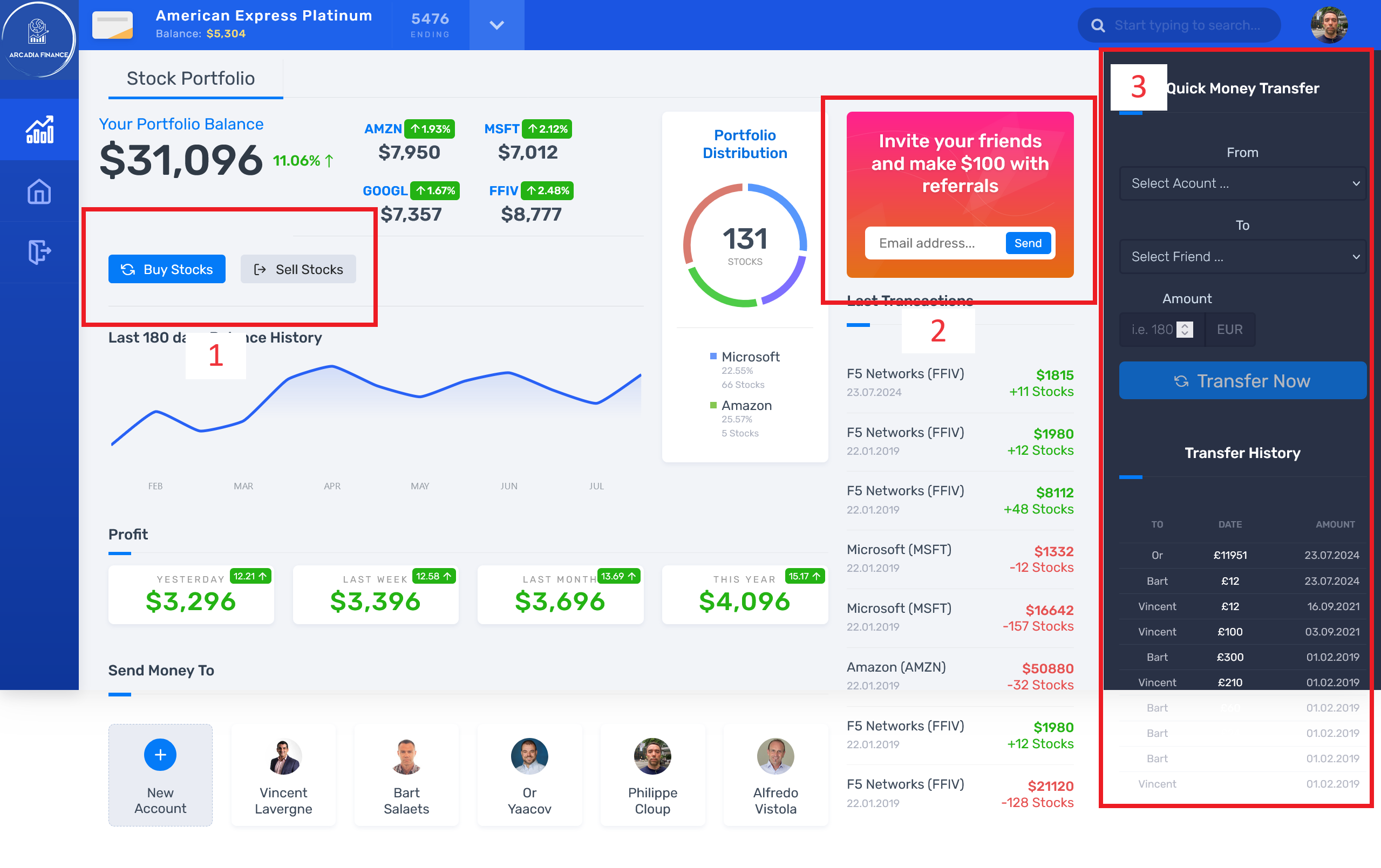Click the AMZN ticker label
The width and height of the screenshot is (1381, 868).
coord(383,129)
